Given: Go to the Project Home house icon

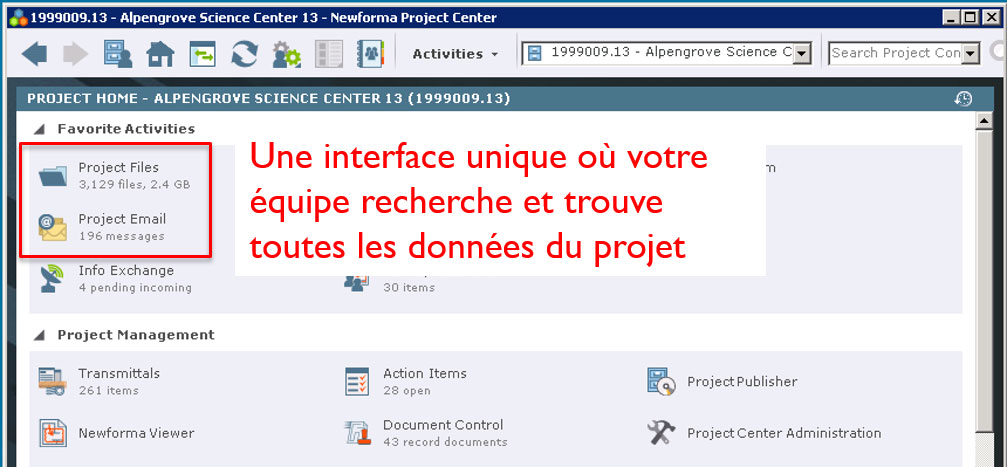Looking at the screenshot, I should coord(160,55).
